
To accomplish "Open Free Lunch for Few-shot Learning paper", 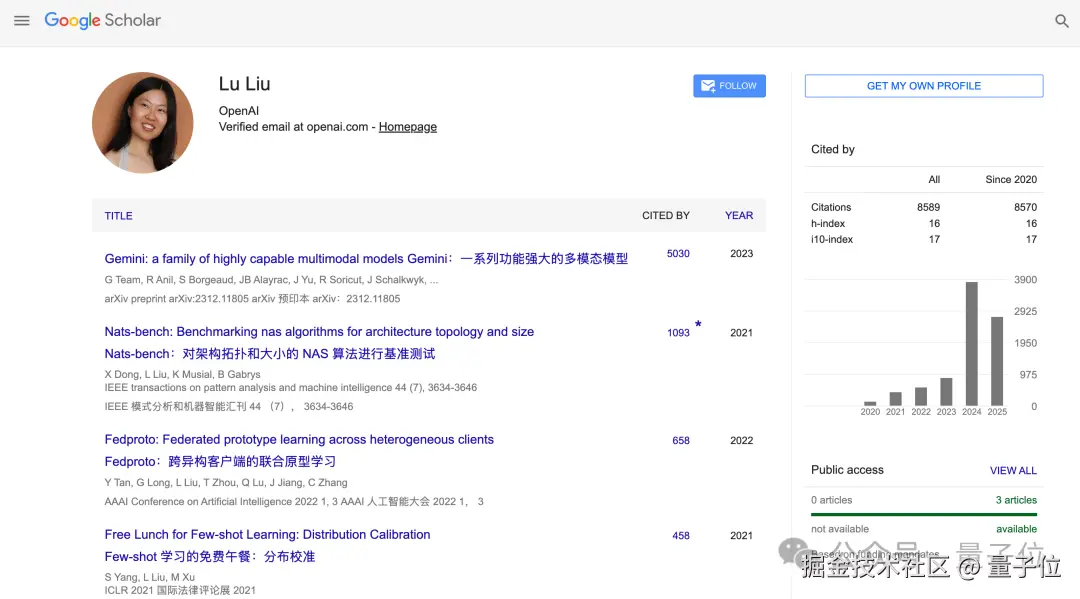I will pyautogui.click(x=267, y=535).
